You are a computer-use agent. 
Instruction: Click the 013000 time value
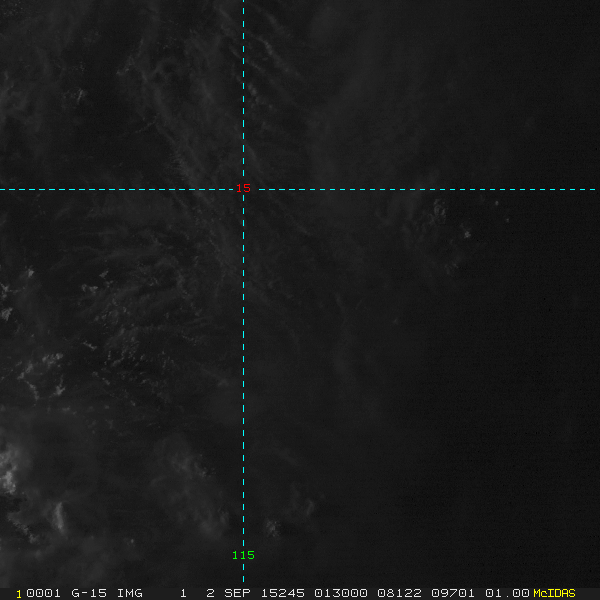(341, 593)
